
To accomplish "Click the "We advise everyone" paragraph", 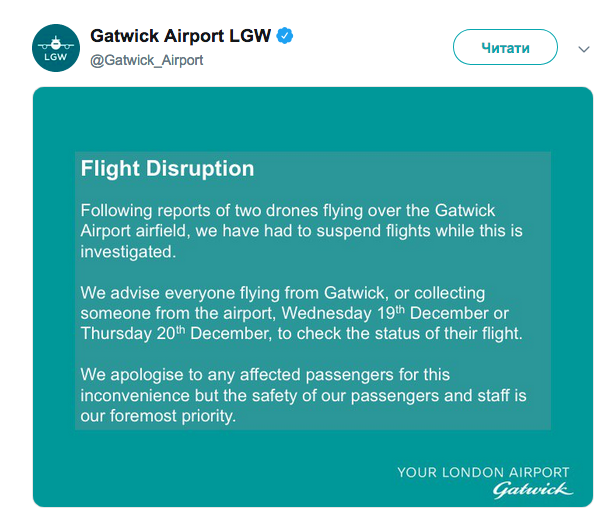I will tap(300, 312).
